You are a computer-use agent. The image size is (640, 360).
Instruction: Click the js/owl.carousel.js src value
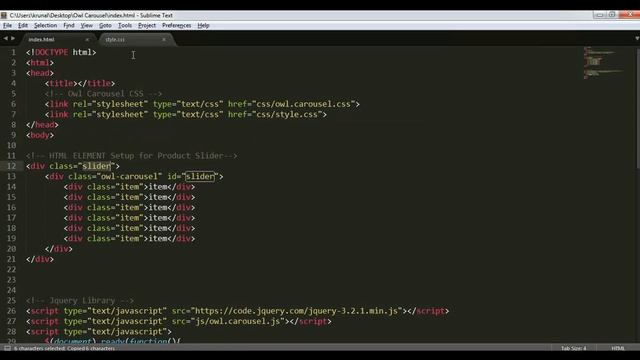[238, 322]
